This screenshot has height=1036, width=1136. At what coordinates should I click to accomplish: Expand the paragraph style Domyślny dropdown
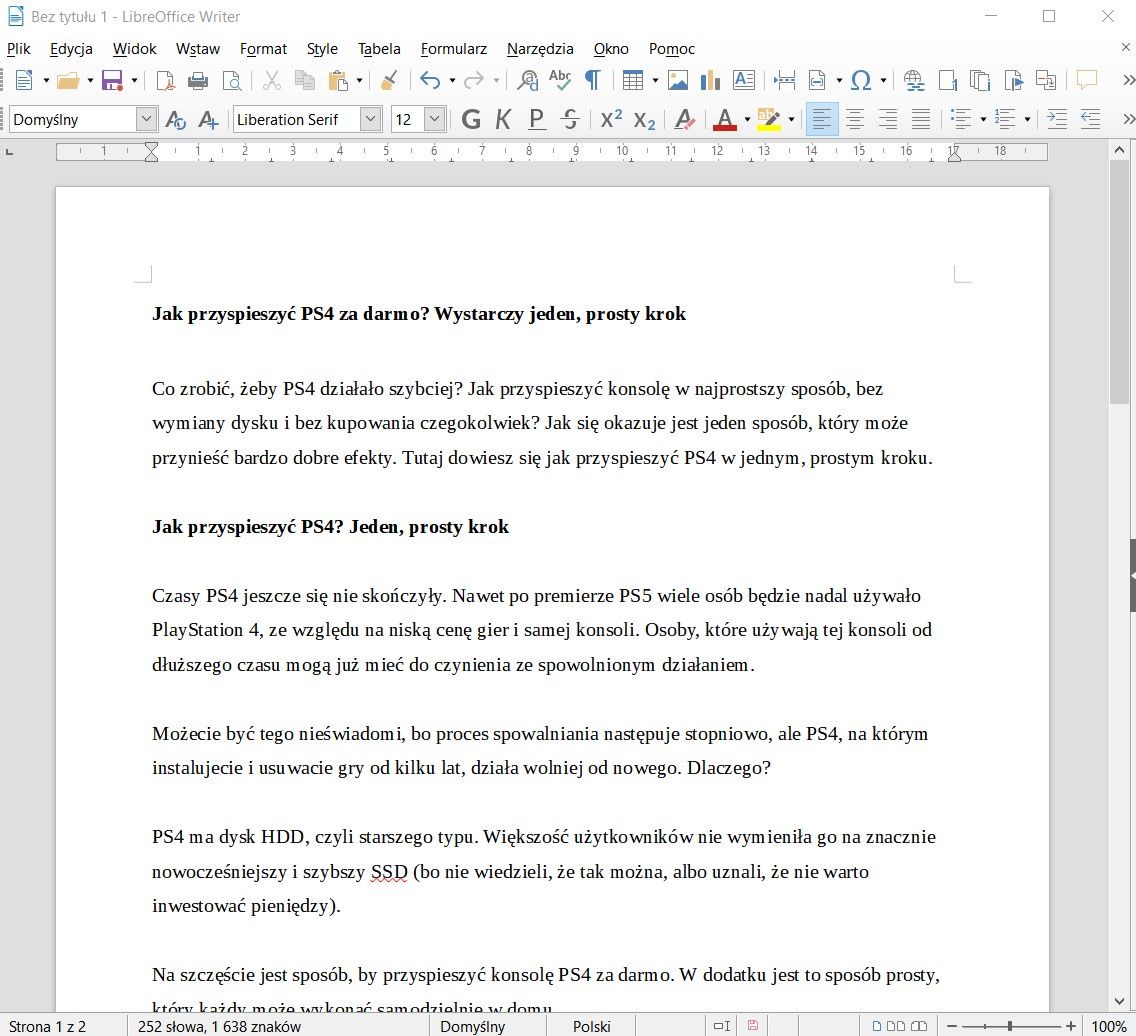point(146,119)
